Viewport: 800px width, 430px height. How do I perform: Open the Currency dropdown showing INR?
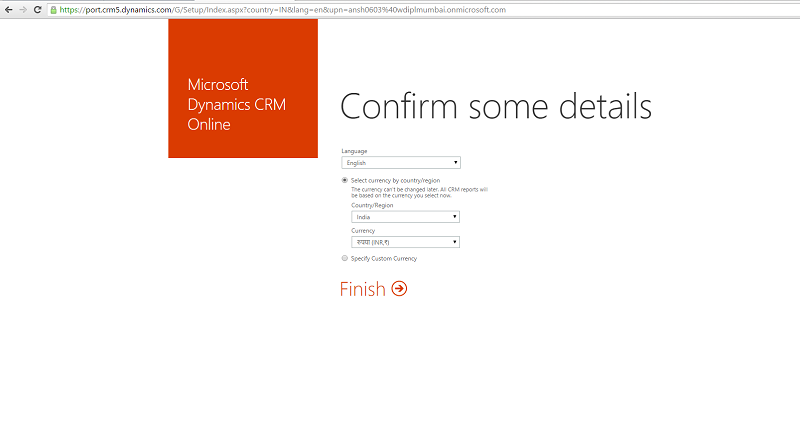pos(406,242)
